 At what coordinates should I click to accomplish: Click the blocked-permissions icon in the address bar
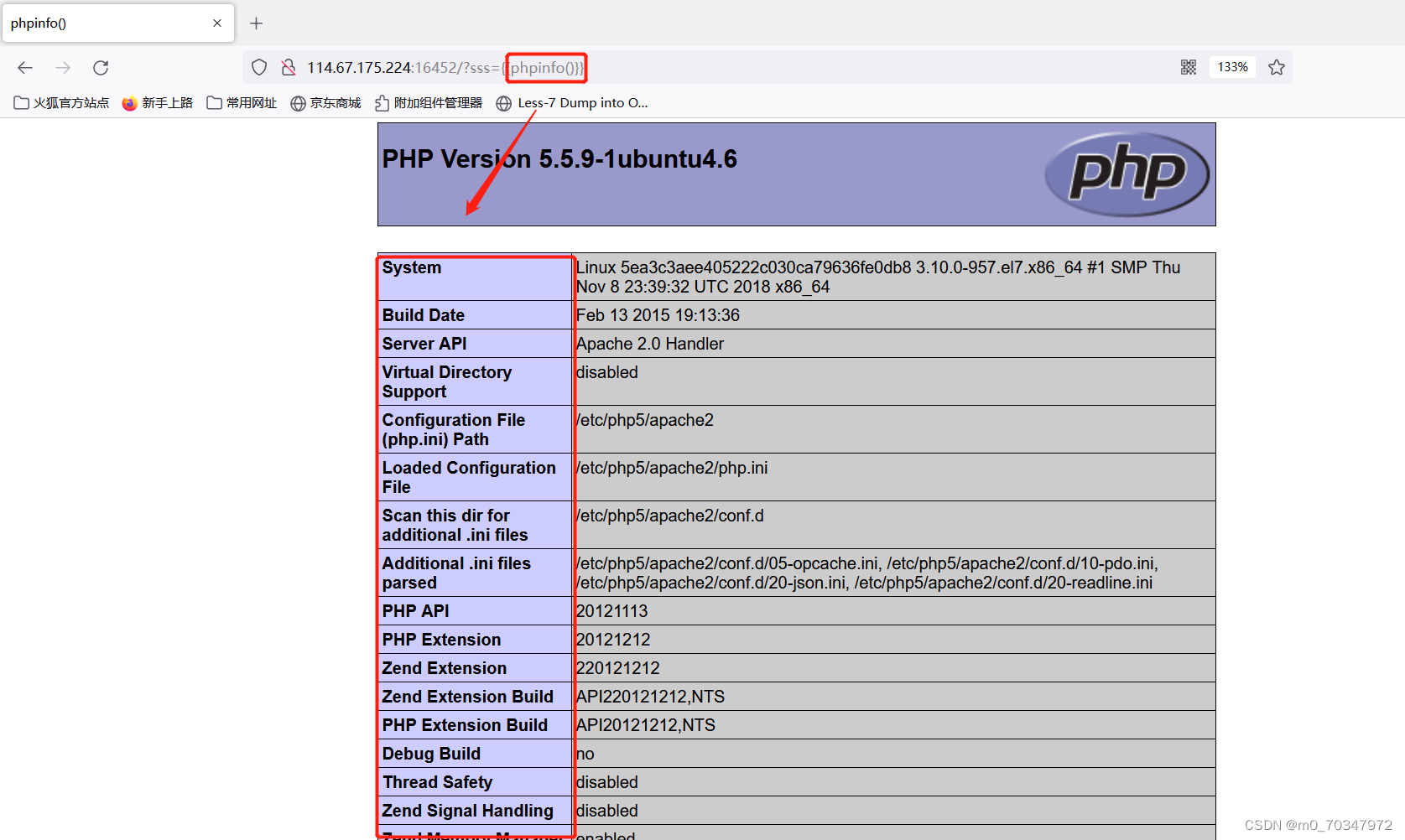click(289, 67)
